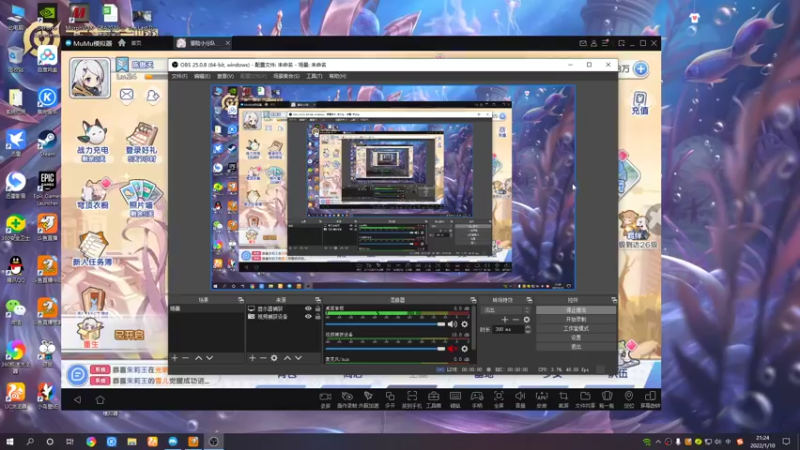Add a new source with plus
The image size is (800, 450).
click(252, 358)
